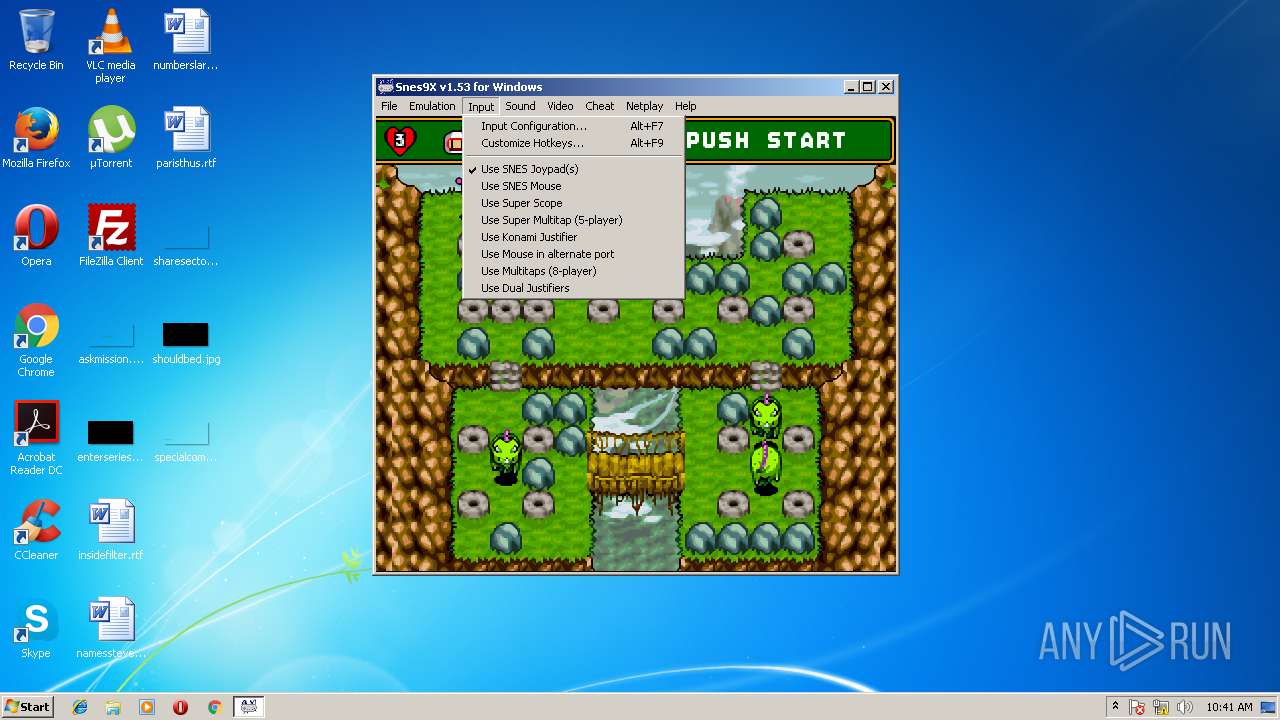Launch Chrome from taskbar

(214, 707)
